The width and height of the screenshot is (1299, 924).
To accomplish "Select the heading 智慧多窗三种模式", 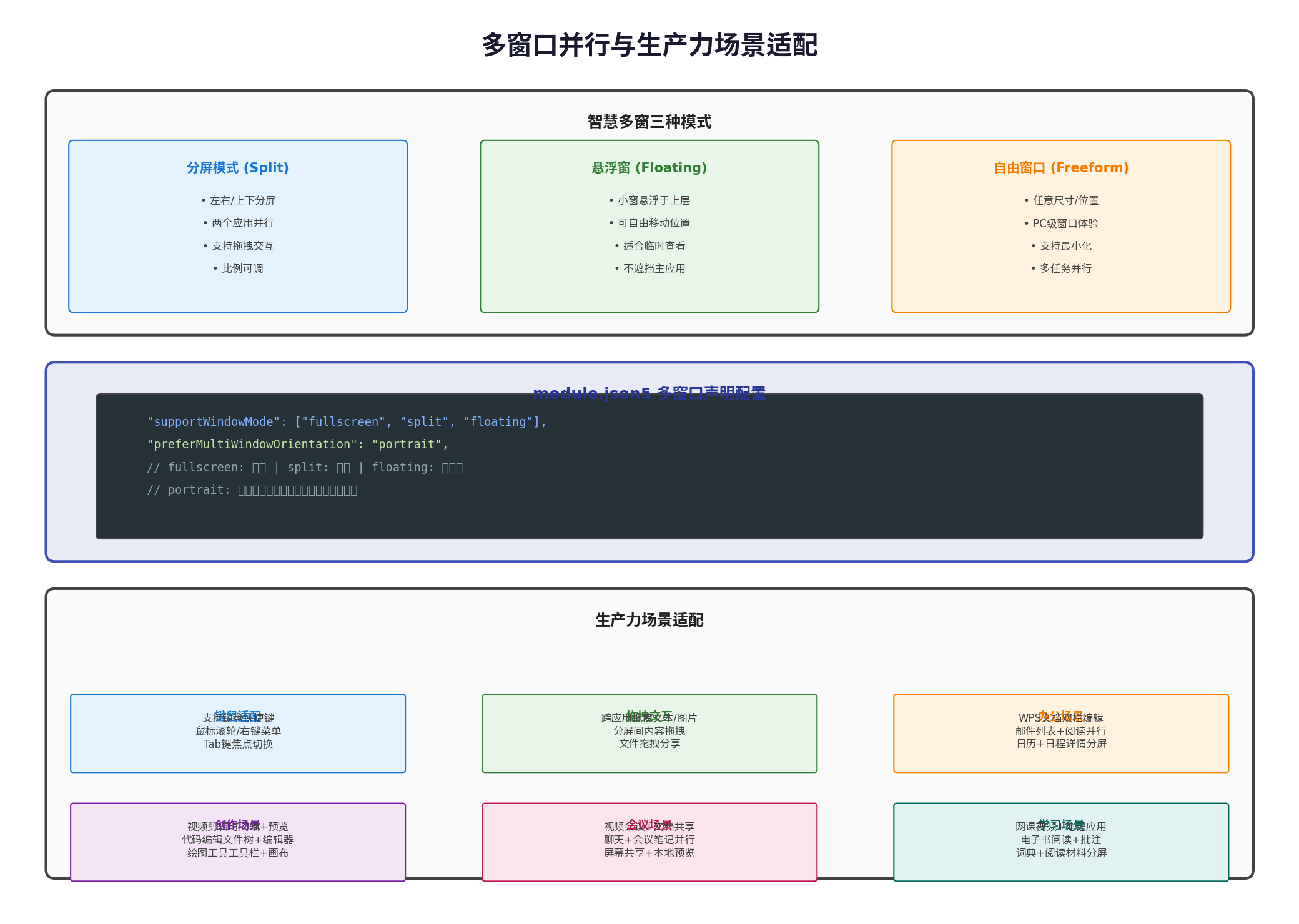I will click(x=649, y=122).
